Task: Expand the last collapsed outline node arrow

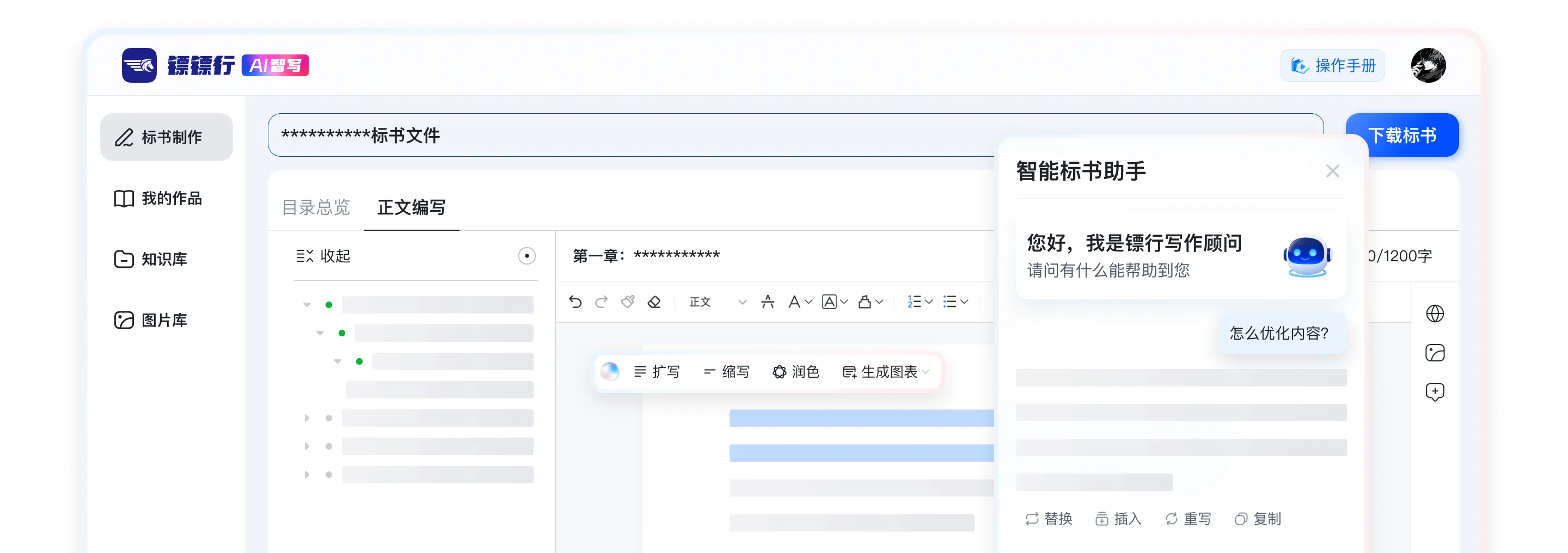Action: pos(307,475)
